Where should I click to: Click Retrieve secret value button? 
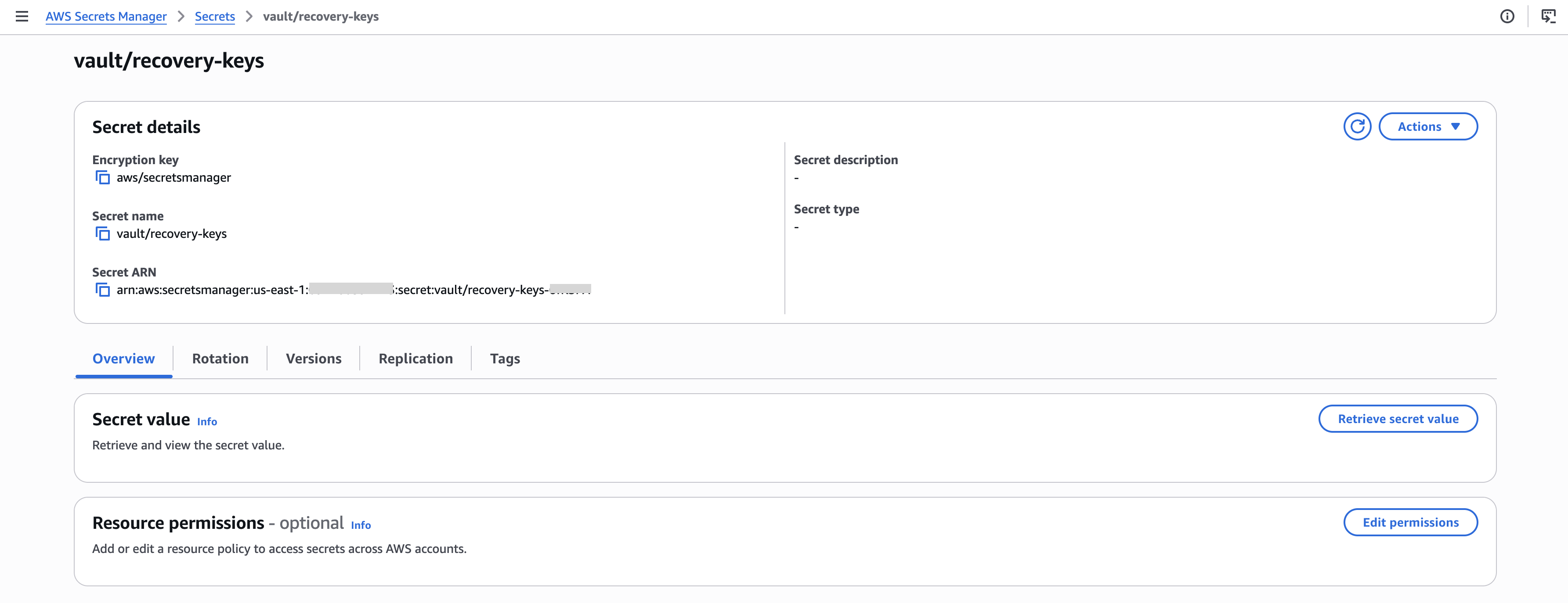[1398, 419]
